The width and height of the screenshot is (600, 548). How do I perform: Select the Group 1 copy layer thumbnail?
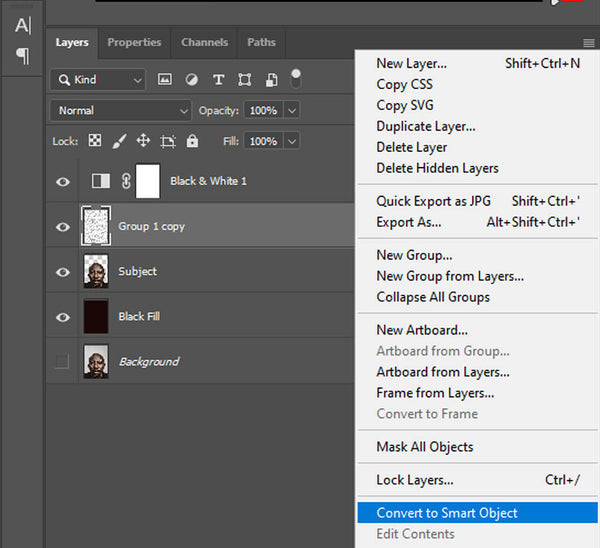tap(96, 226)
